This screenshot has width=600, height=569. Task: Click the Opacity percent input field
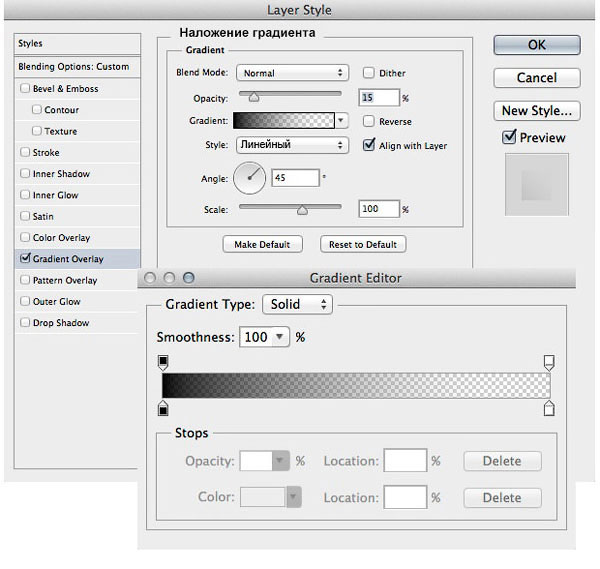pos(379,98)
